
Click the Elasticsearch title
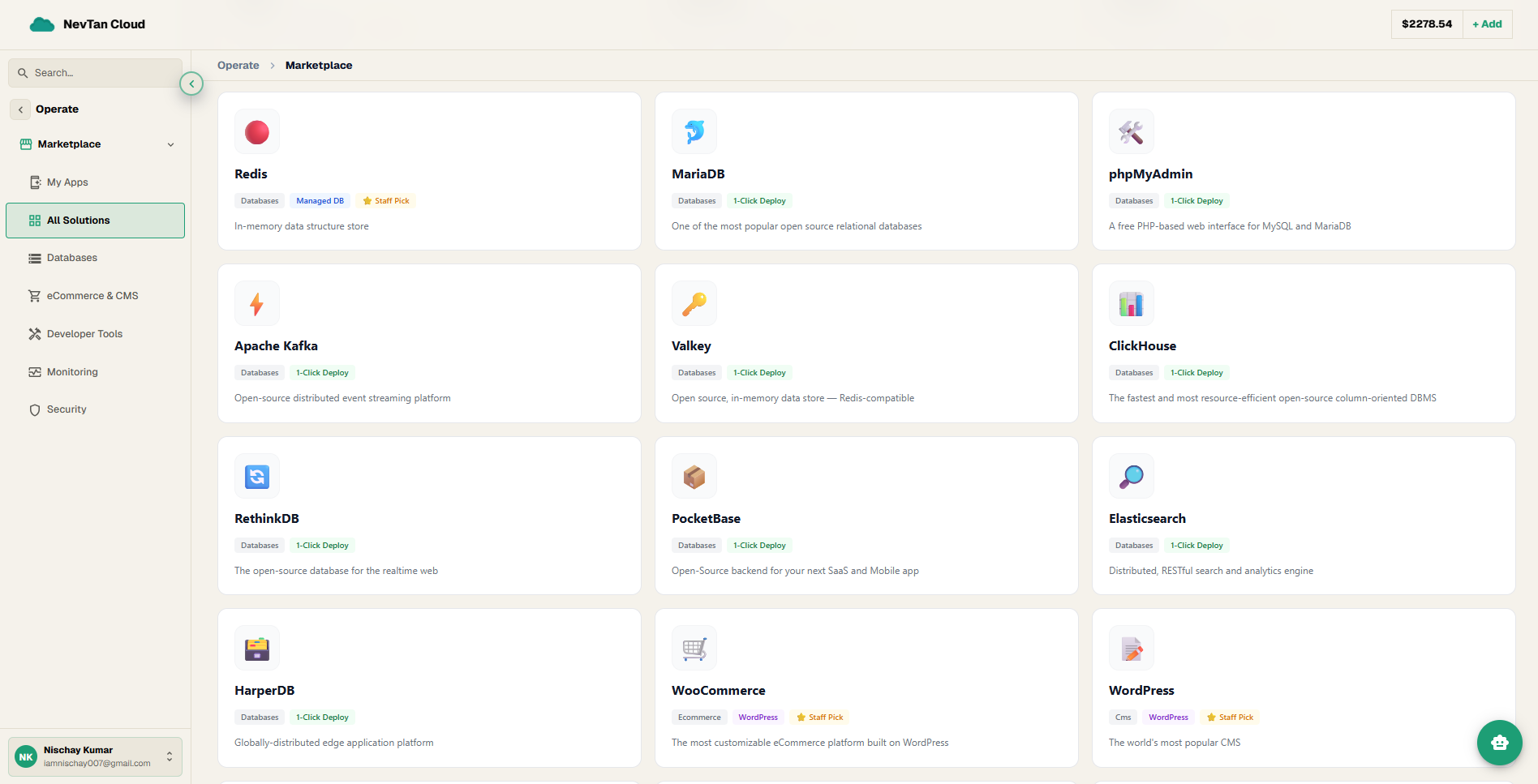pos(1147,519)
